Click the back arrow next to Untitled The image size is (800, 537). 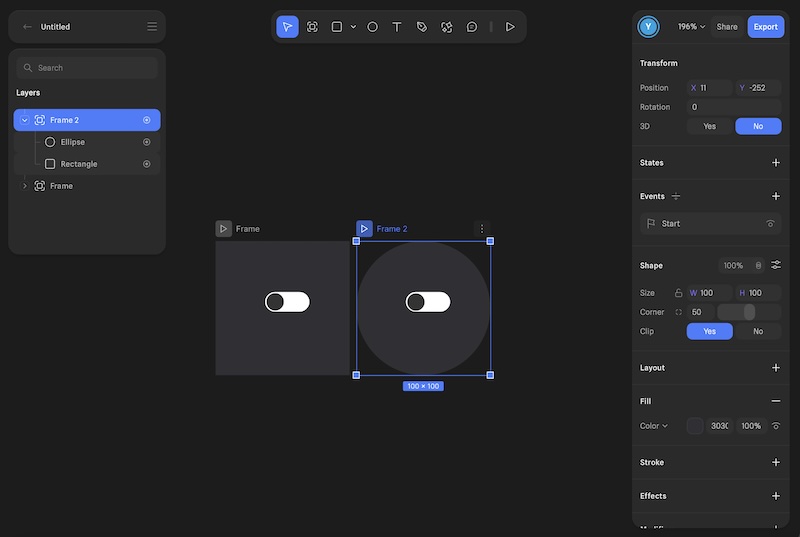pyautogui.click(x=27, y=27)
